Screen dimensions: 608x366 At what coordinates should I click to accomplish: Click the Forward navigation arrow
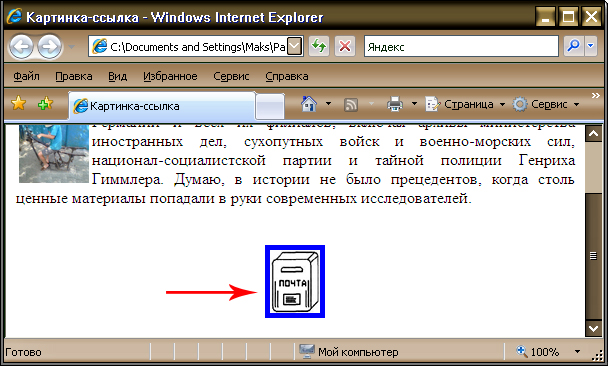click(49, 47)
